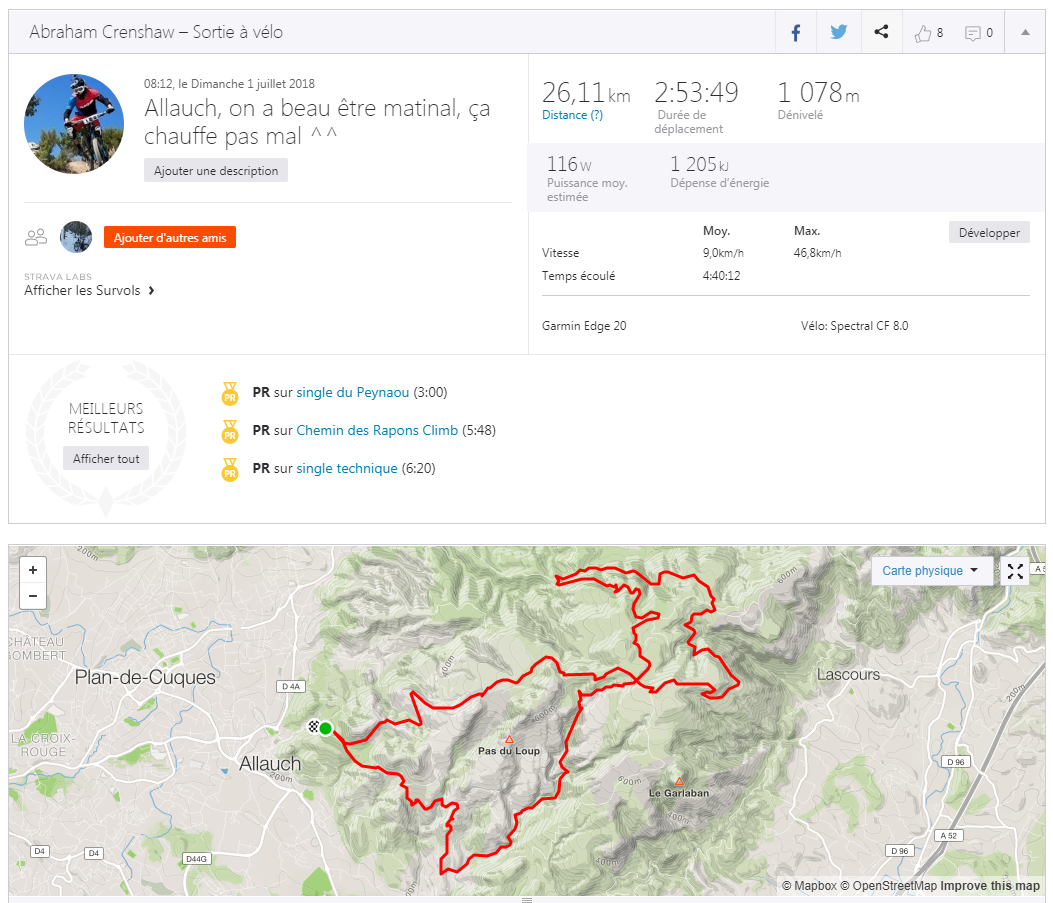1053x903 pixels.
Task: Expand Afficher les Survols chevron
Action: pyautogui.click(x=151, y=291)
